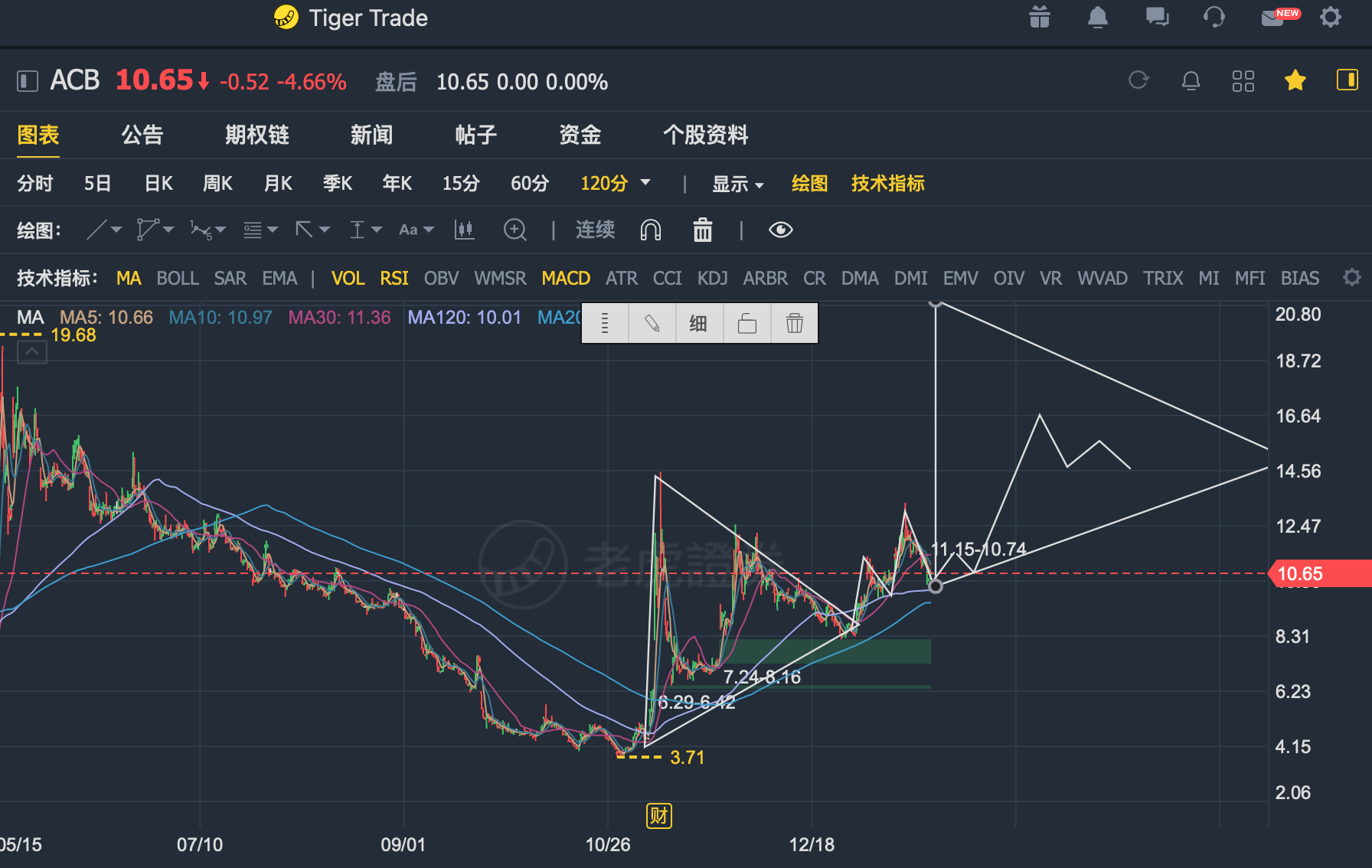Select the candlestick drawing tool icon
This screenshot has width=1372, height=868.
[465, 230]
